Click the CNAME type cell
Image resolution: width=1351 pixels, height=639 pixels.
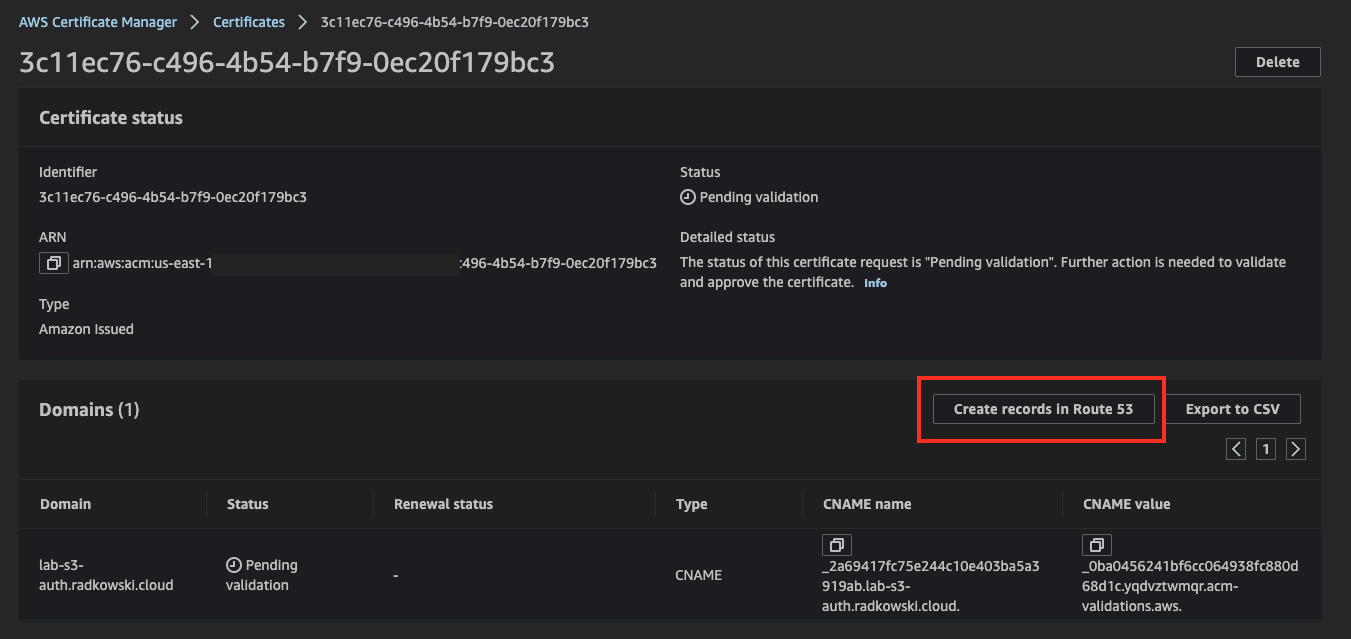(x=699, y=575)
